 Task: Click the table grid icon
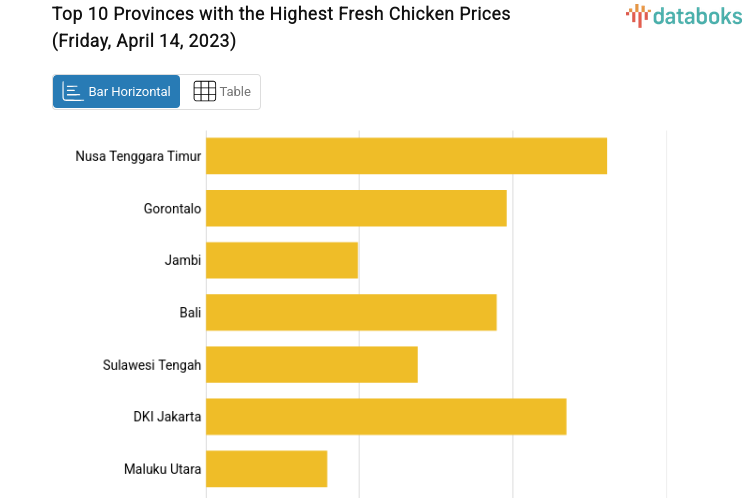pyautogui.click(x=204, y=91)
